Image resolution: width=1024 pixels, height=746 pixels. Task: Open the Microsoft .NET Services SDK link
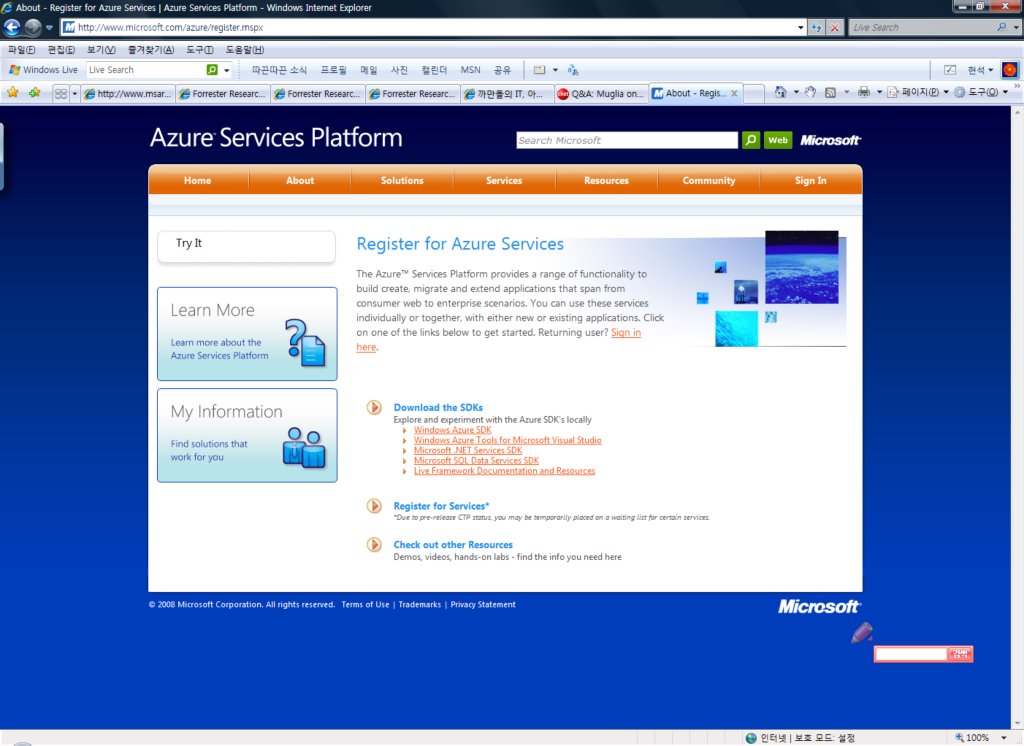pyautogui.click(x=468, y=450)
